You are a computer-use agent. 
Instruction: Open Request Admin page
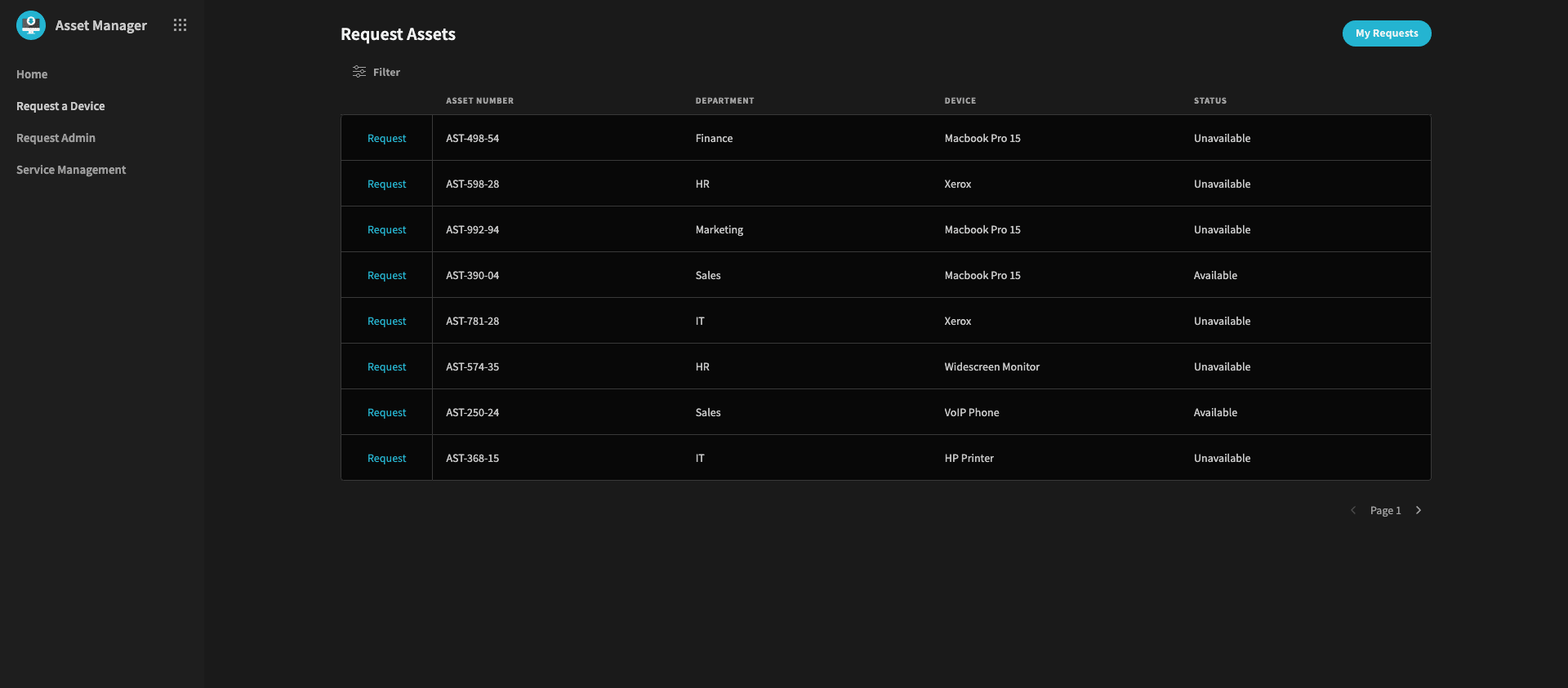click(56, 138)
